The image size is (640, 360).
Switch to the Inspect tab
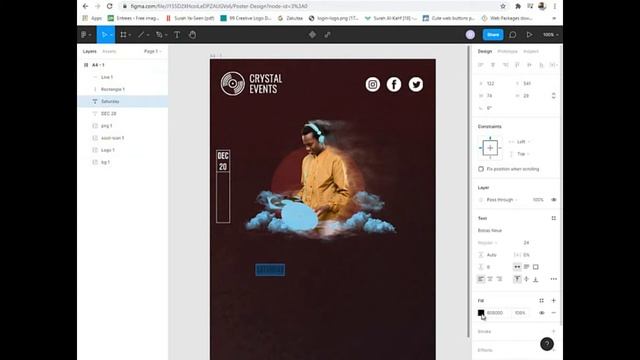click(531, 51)
